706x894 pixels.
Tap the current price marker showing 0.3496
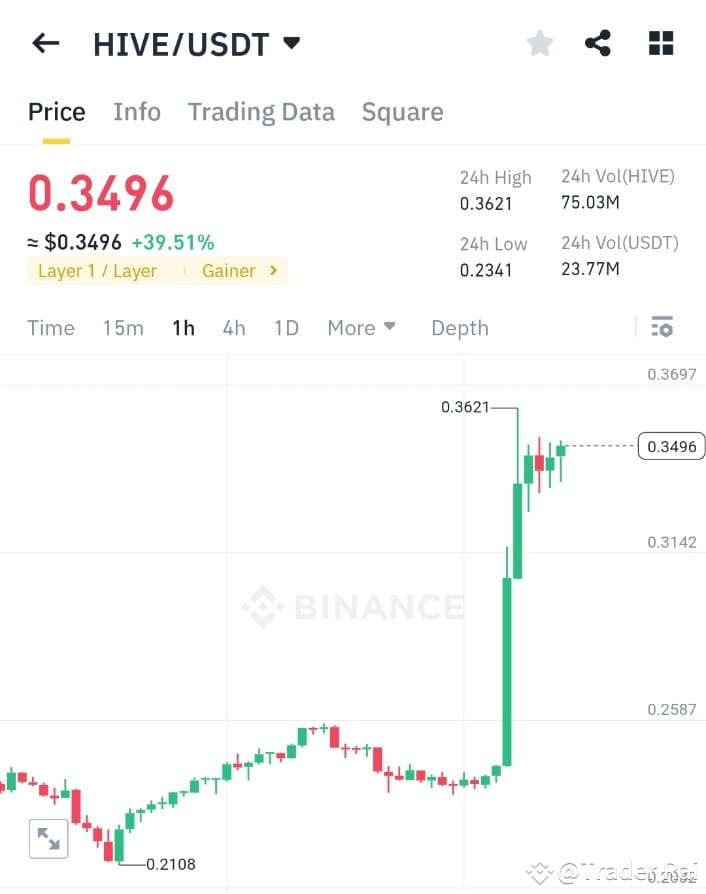coord(671,446)
